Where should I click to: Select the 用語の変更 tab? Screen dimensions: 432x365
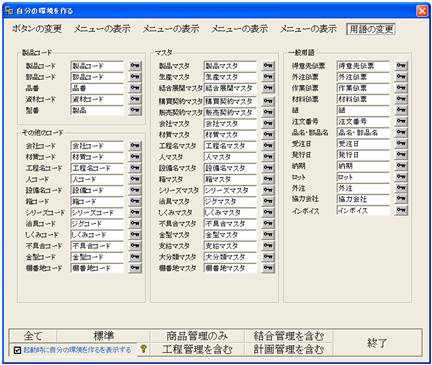pyautogui.click(x=371, y=29)
